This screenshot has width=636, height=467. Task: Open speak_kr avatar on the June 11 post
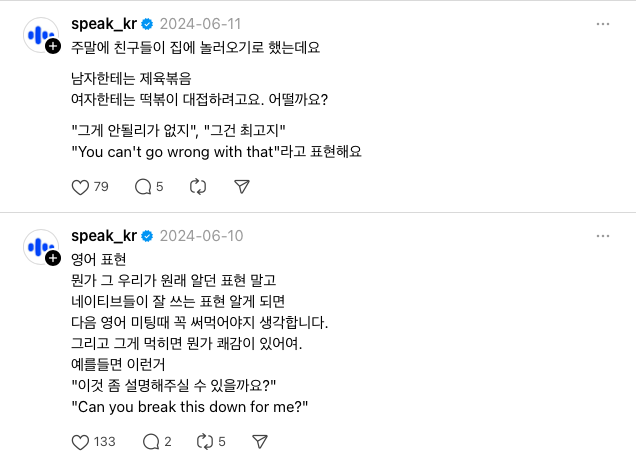(x=39, y=34)
